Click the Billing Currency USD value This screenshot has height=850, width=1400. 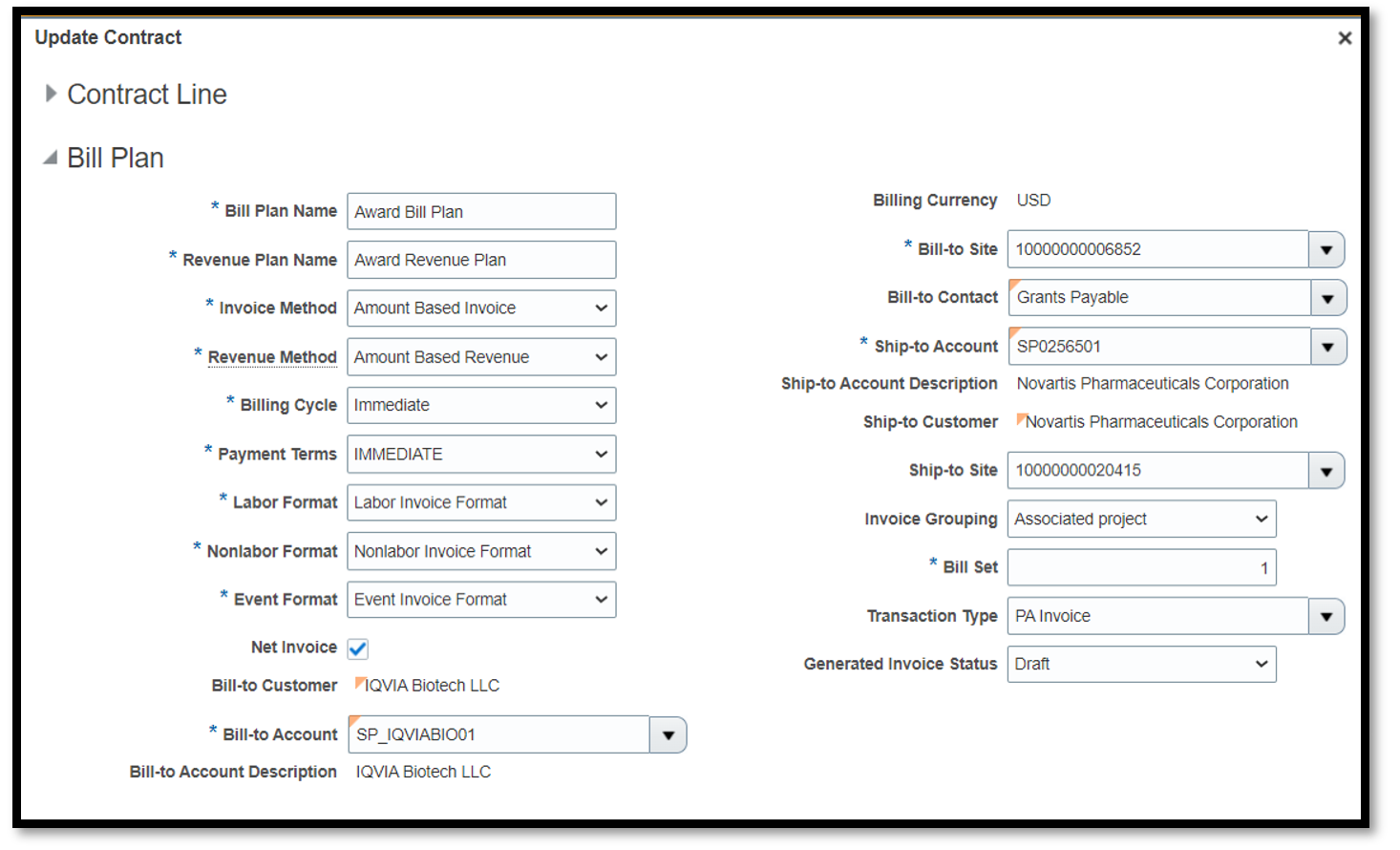tap(1033, 201)
